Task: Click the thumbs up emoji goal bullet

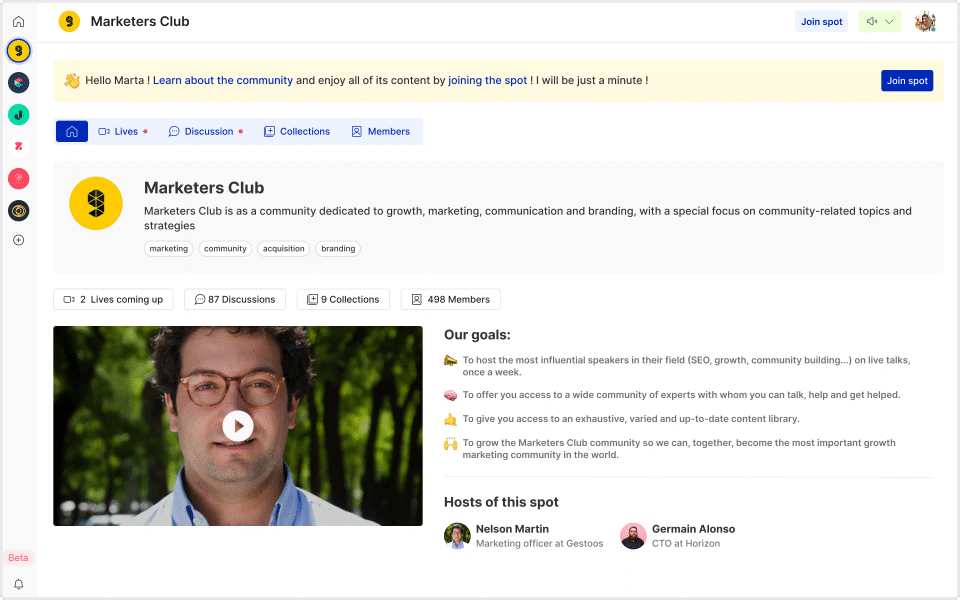Action: click(451, 419)
